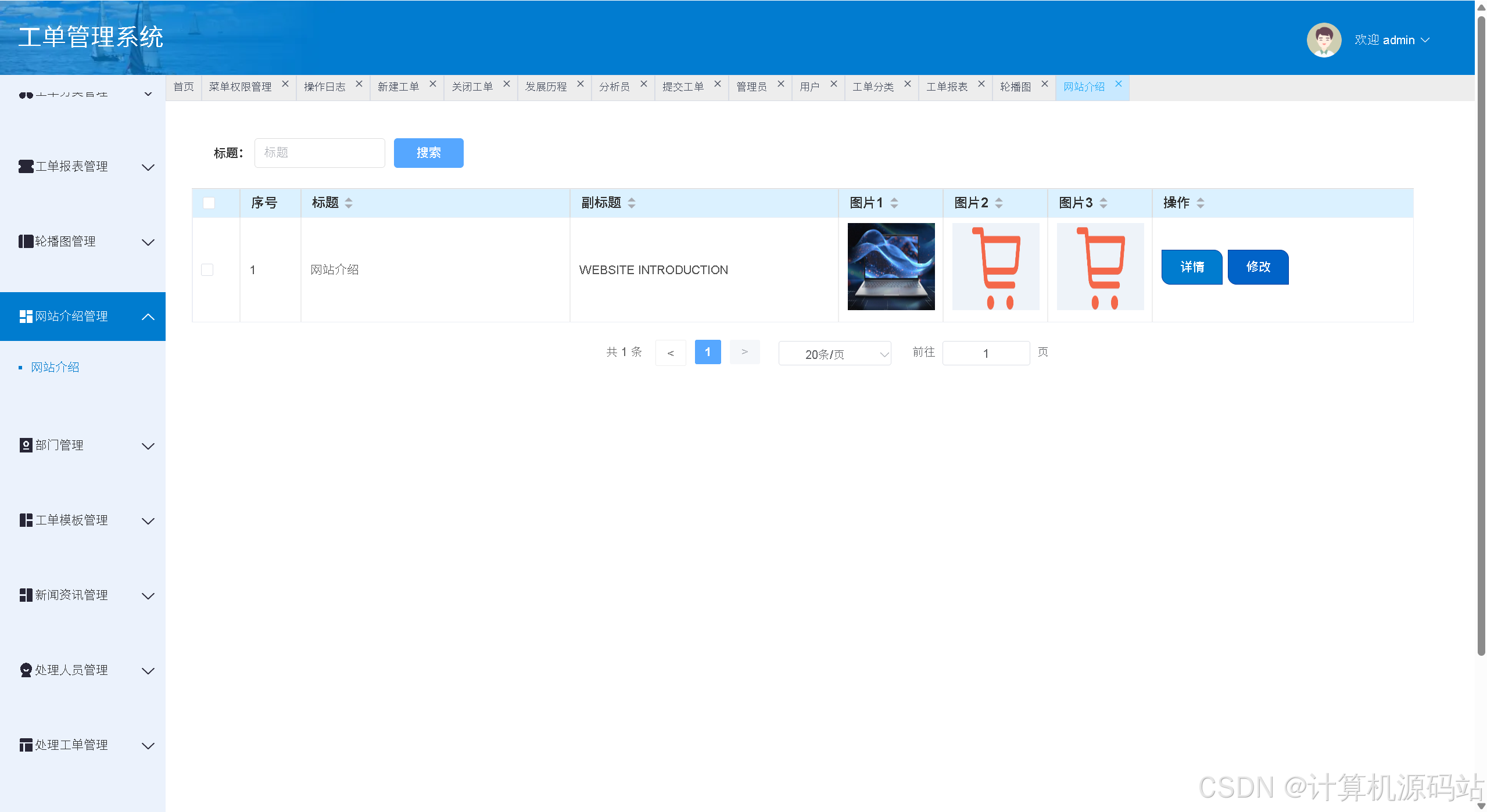The width and height of the screenshot is (1487, 812).
Task: Close the 轮播图 tab
Action: pyautogui.click(x=1044, y=84)
